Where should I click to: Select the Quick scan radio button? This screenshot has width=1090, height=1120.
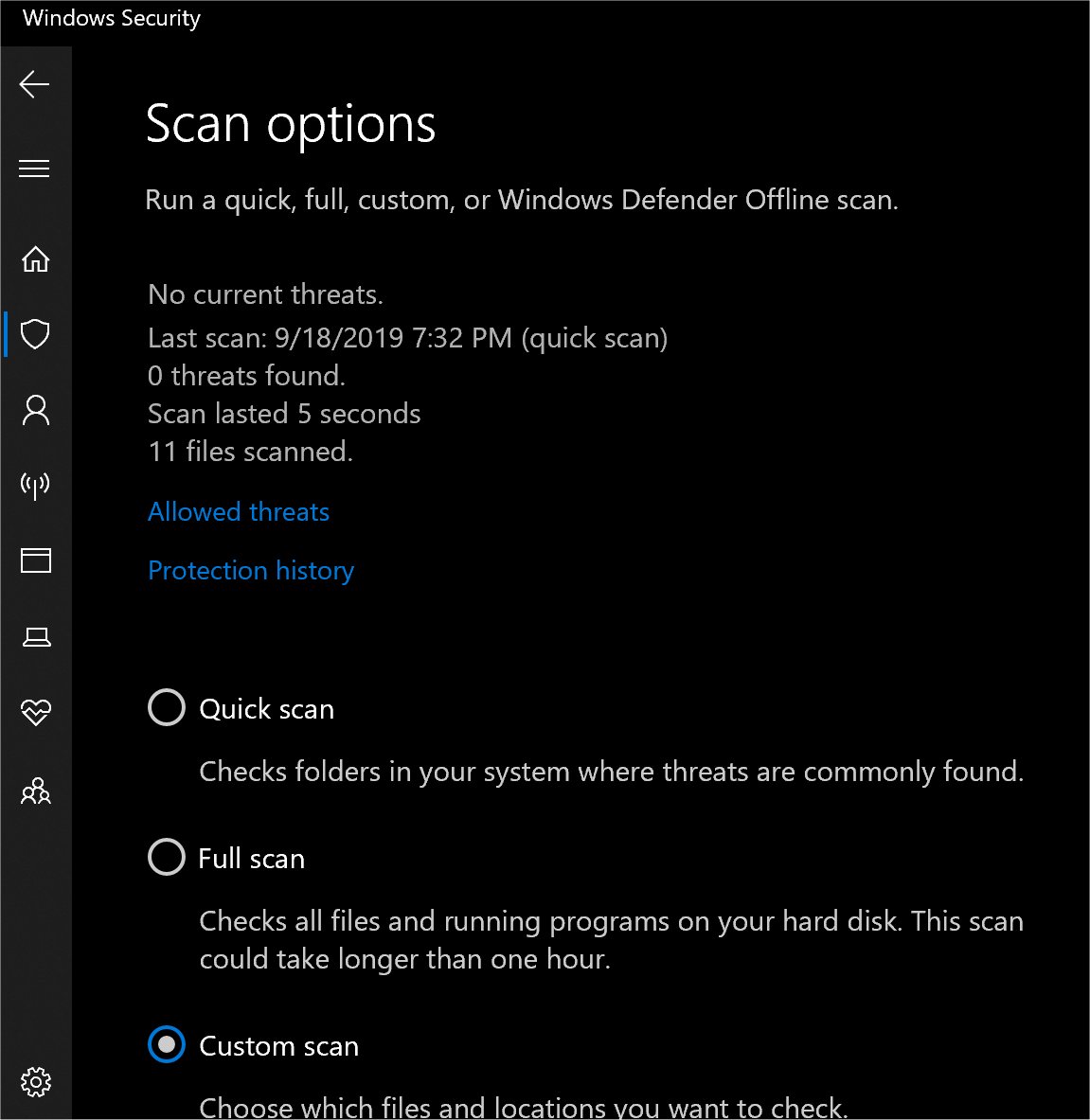166,707
